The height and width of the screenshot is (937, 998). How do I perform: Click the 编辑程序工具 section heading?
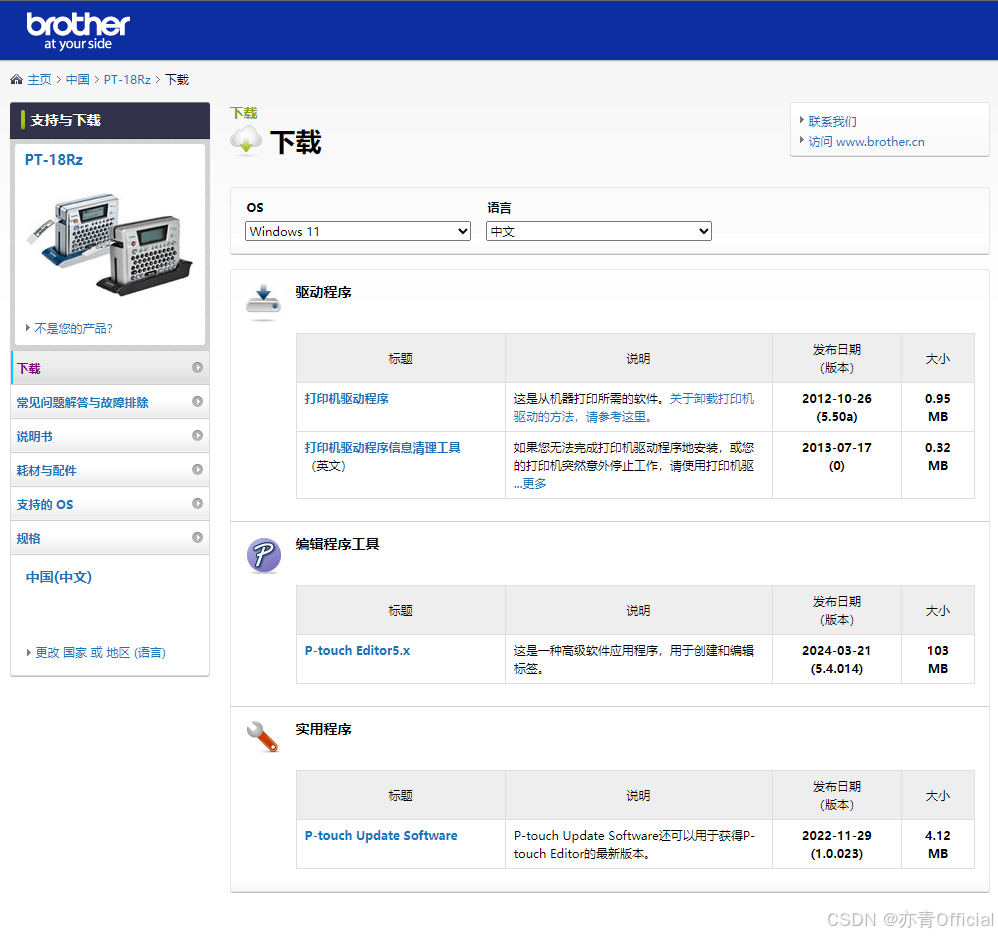(x=337, y=544)
